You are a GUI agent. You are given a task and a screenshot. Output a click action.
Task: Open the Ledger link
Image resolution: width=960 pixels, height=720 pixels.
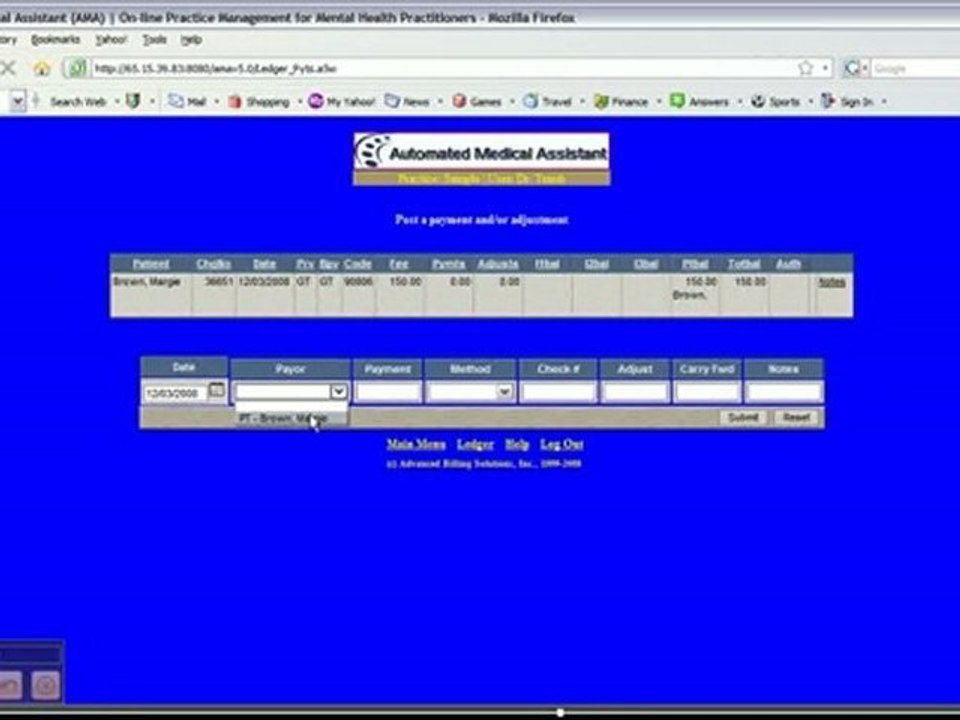[475, 444]
